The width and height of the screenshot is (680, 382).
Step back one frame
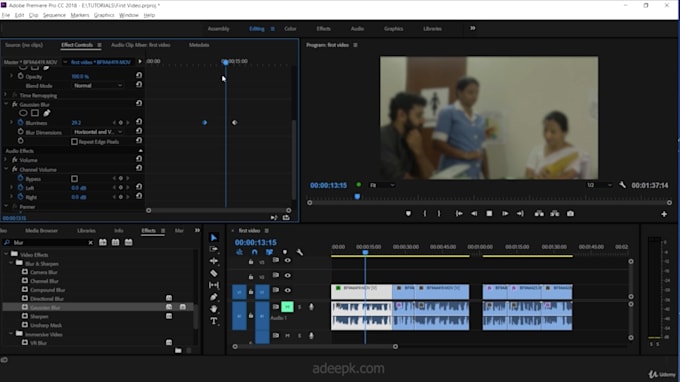point(474,214)
